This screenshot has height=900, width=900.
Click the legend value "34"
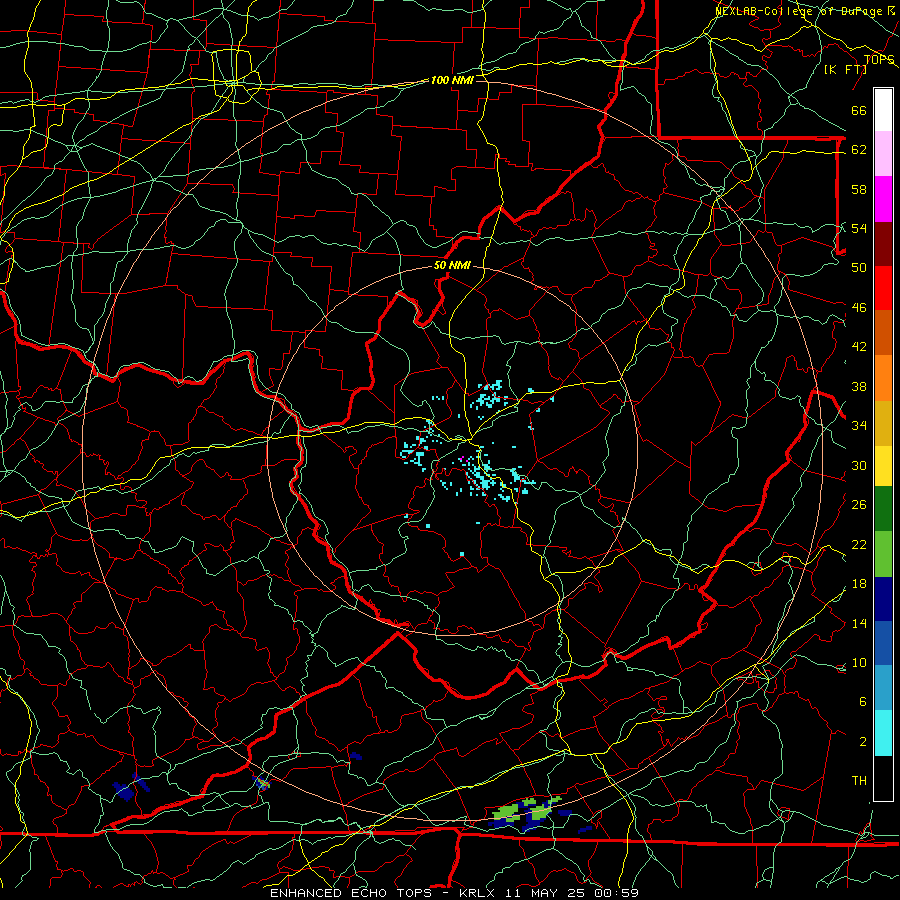[x=859, y=425]
